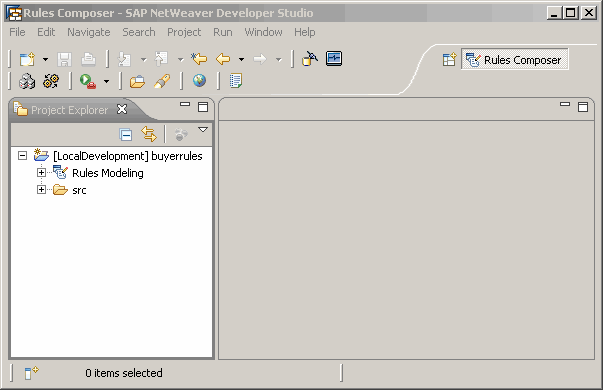Click the toolbar icon with the pen over box
603x390 pixels.
(310, 59)
